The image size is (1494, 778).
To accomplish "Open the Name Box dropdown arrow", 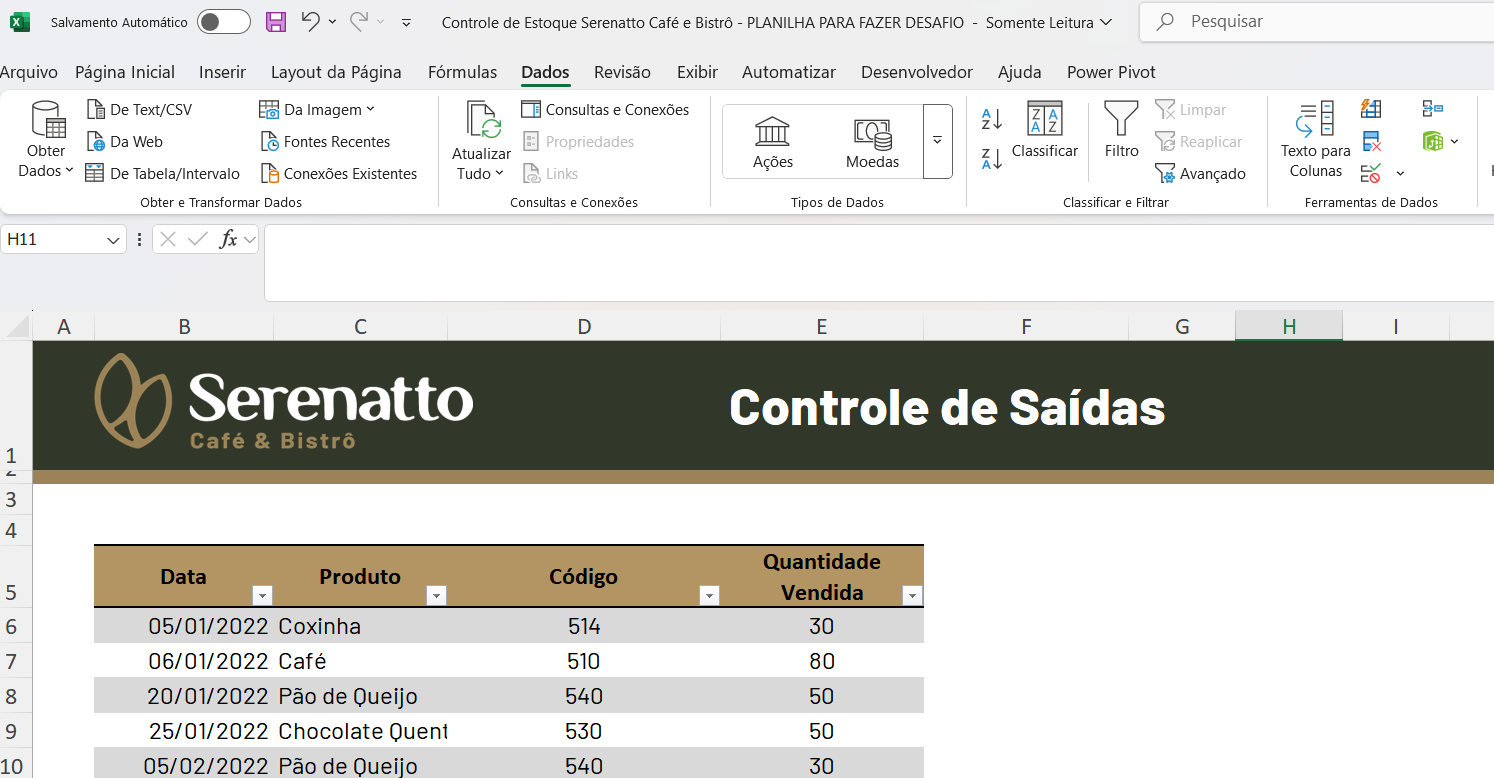I will pyautogui.click(x=113, y=240).
